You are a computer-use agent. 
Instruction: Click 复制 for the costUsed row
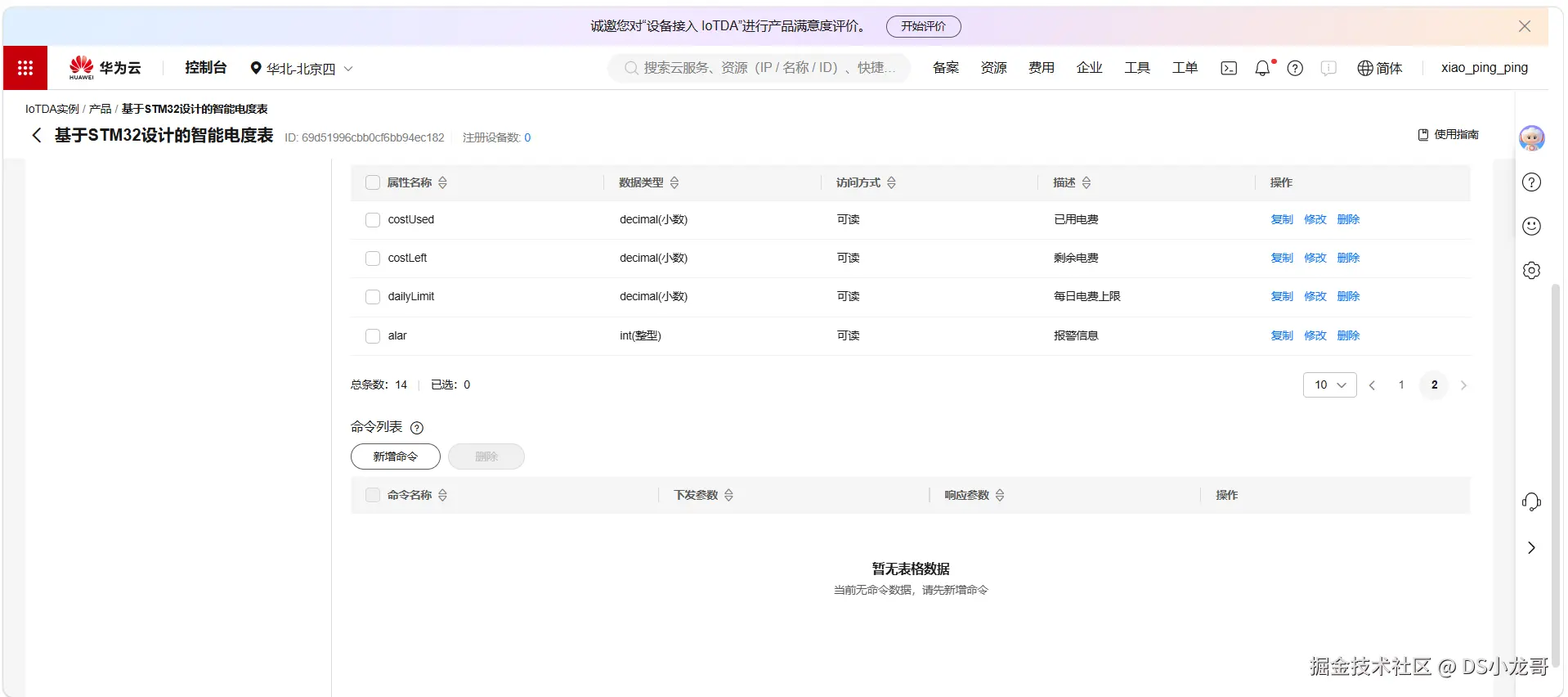click(1282, 219)
